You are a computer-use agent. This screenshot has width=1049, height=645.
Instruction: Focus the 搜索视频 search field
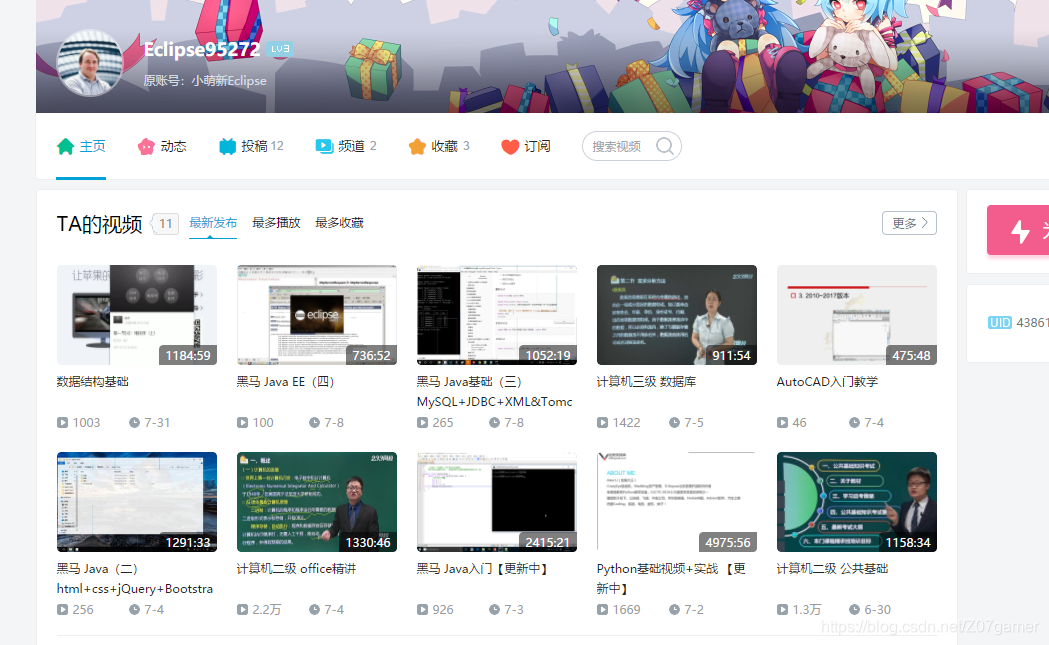tap(632, 146)
